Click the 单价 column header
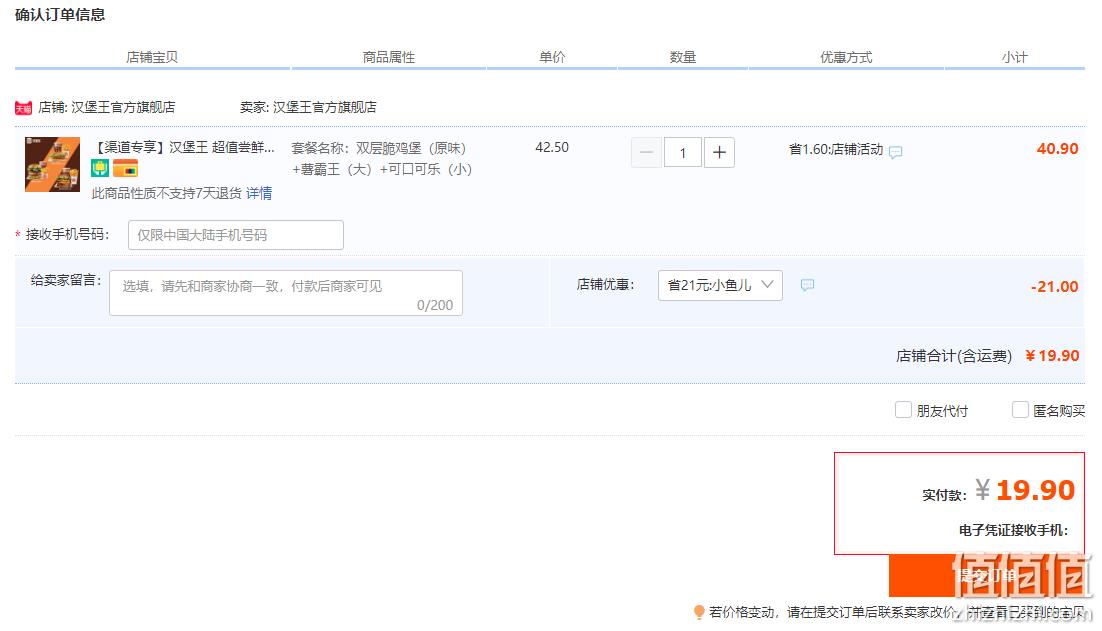This screenshot has height=631, width=1102. pyautogui.click(x=552, y=58)
